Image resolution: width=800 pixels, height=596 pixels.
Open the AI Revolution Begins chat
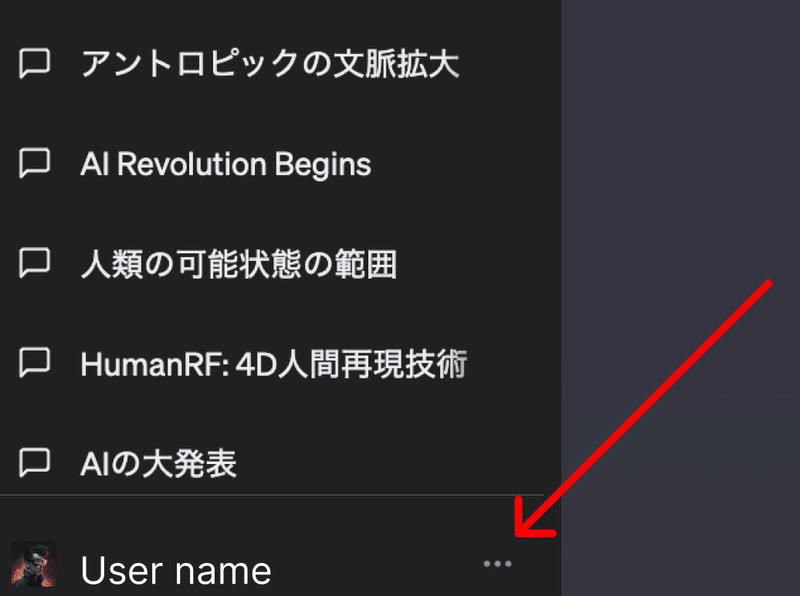[226, 164]
